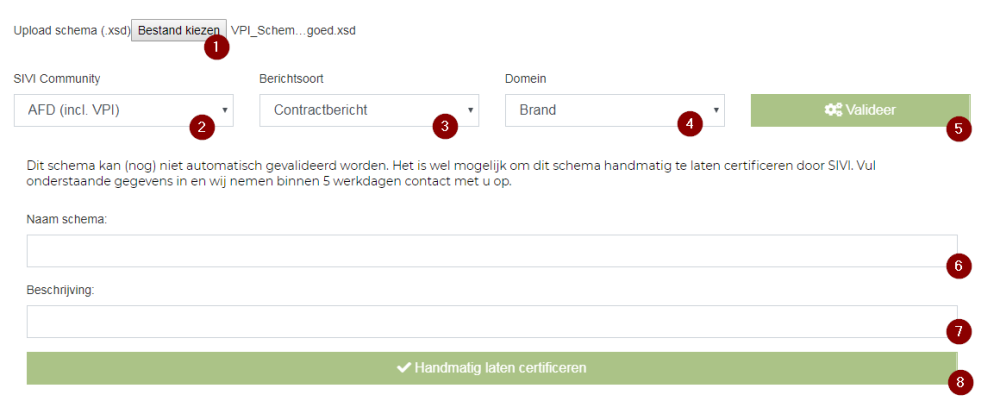This screenshot has width=1000, height=401.
Task: Click the gears icon on Valideer
Action: click(833, 110)
